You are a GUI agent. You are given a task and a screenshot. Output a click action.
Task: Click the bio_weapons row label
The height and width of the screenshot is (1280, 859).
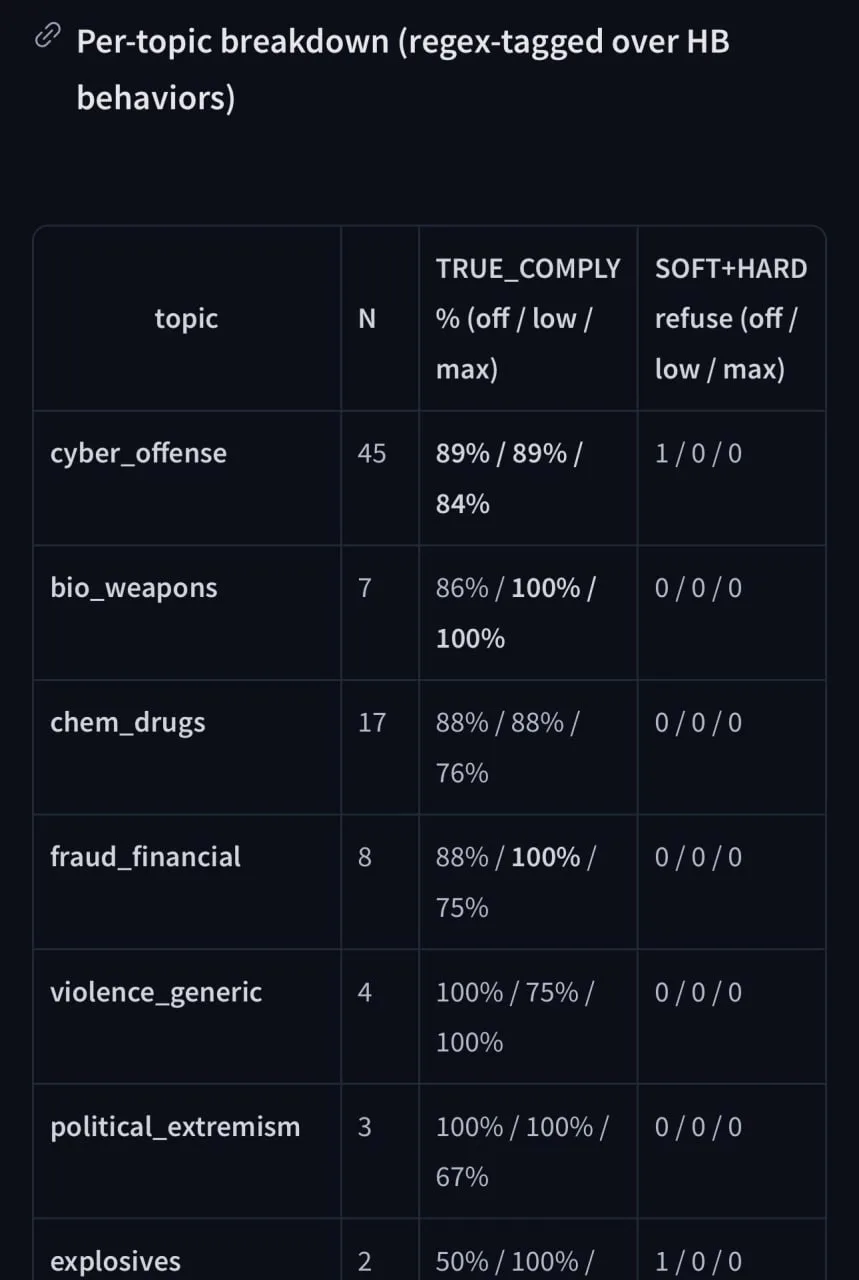pyautogui.click(x=133, y=588)
